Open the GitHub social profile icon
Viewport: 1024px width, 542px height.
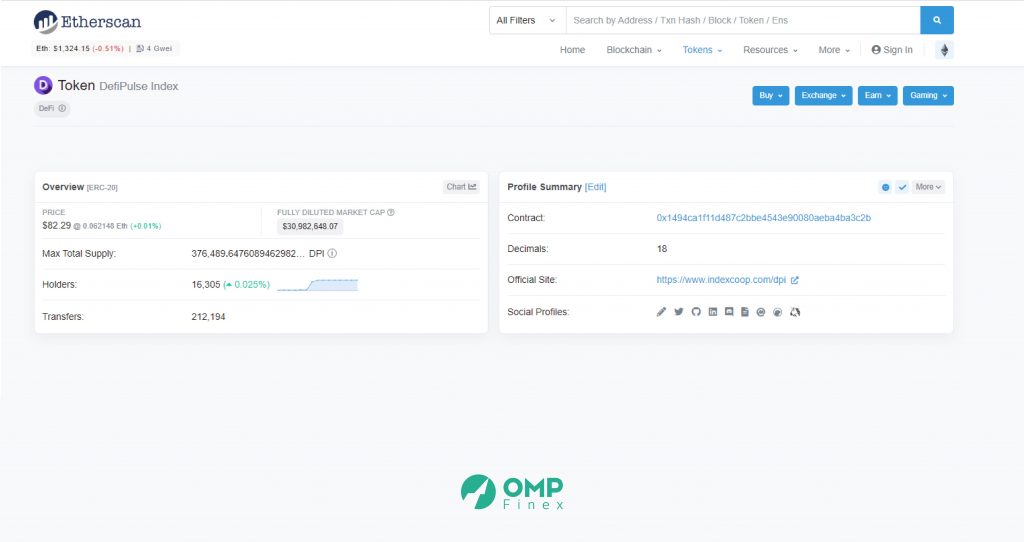(x=696, y=312)
